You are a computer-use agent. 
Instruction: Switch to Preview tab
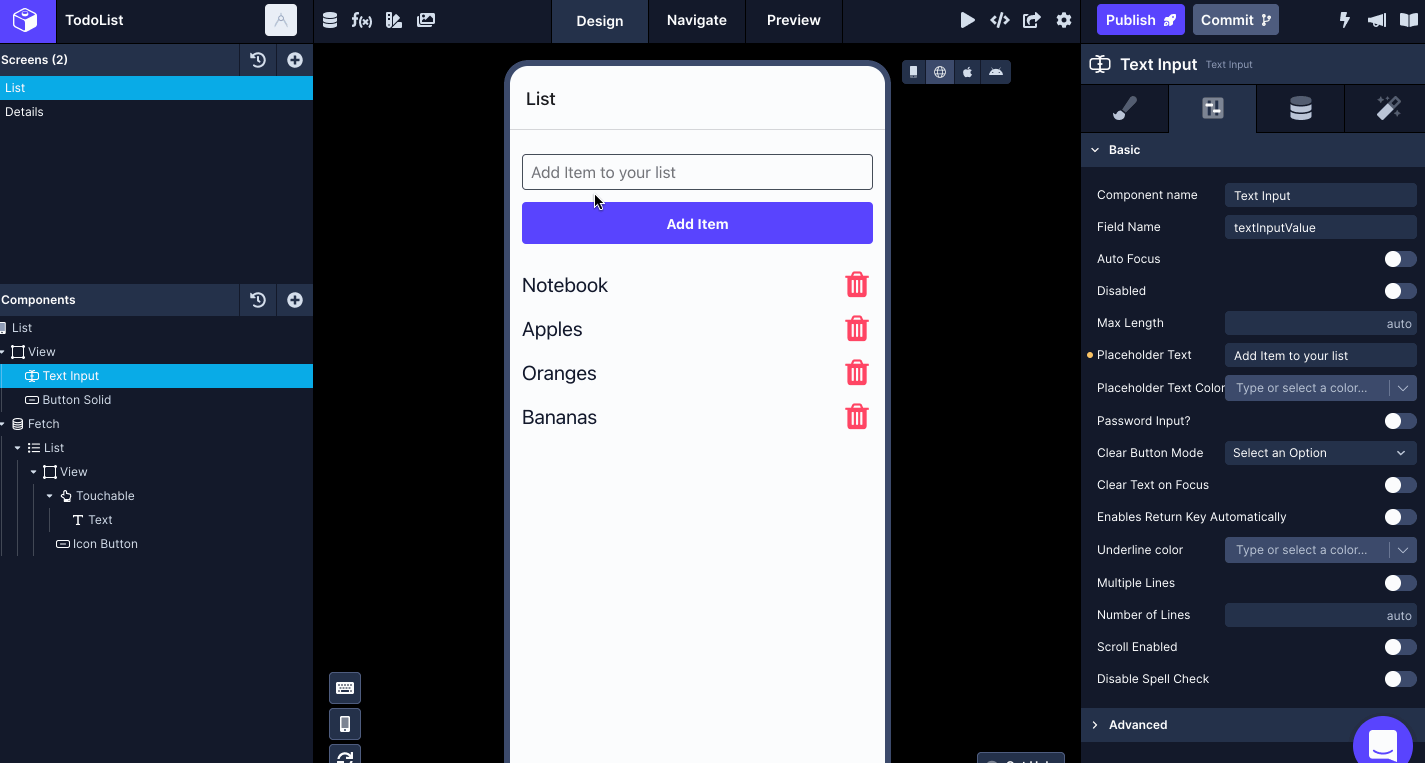click(794, 21)
